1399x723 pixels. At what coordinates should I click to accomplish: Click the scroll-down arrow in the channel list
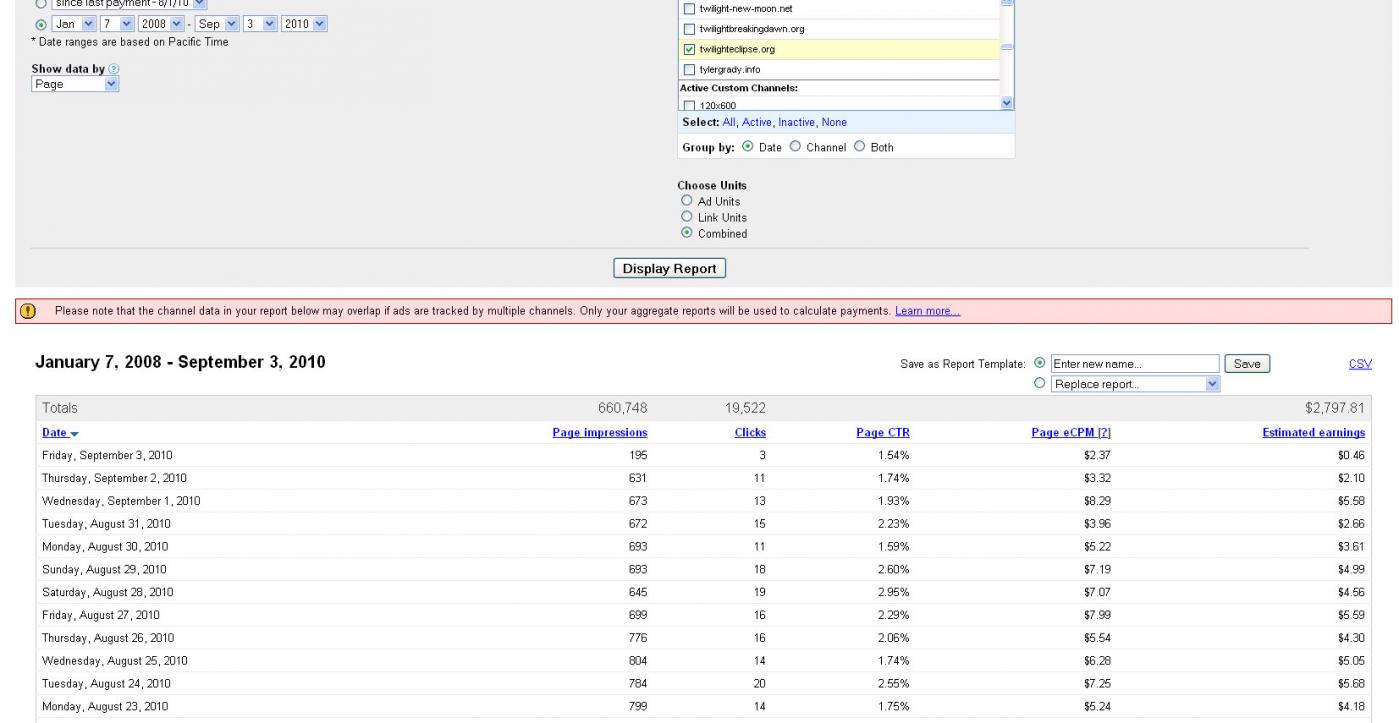[1006, 103]
